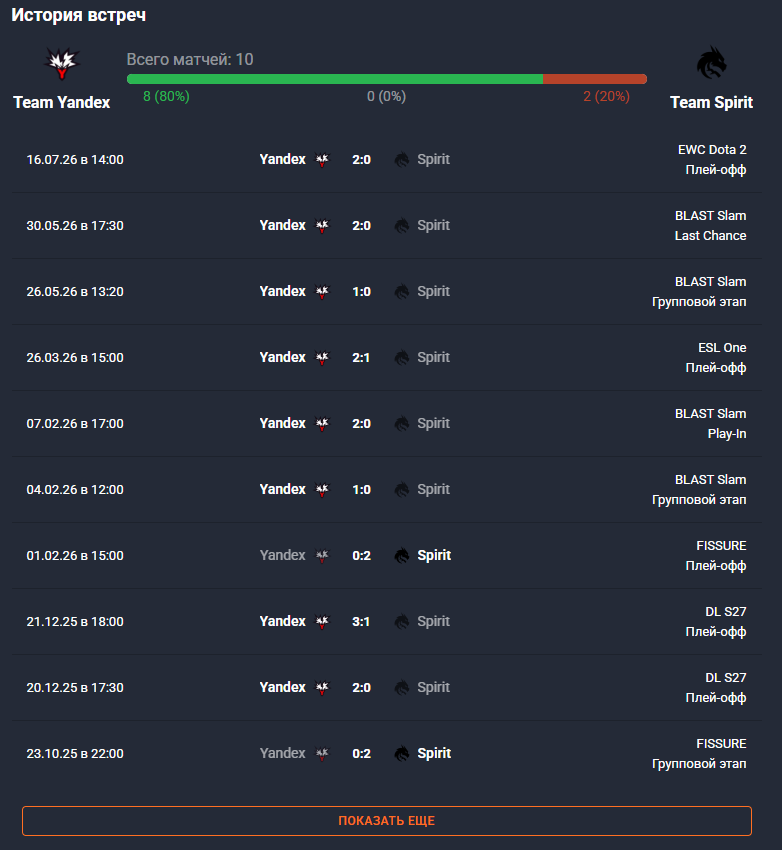
Task: Click Yandex logo in 30.05.26 match row
Action: tap(322, 226)
